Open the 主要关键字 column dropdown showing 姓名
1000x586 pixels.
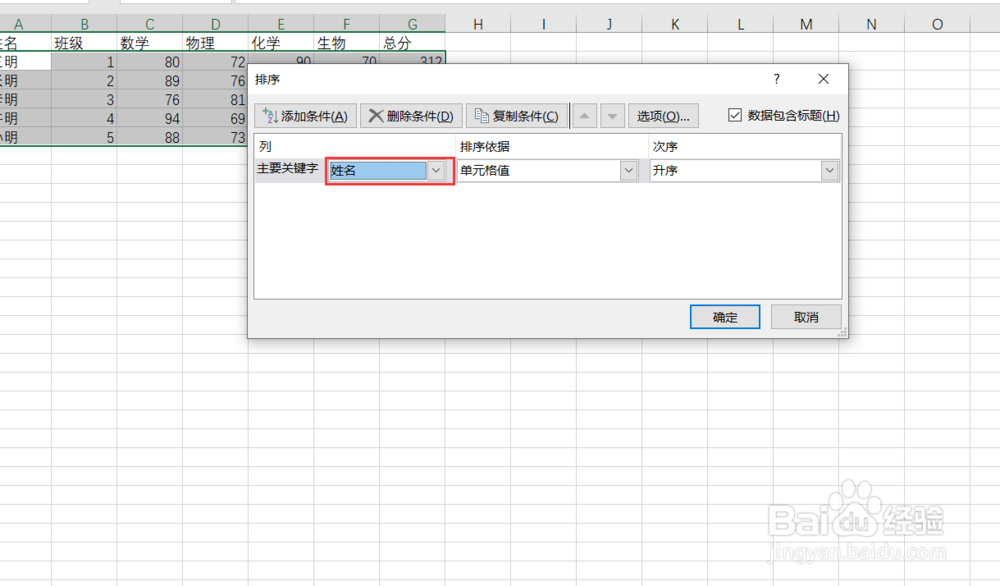point(437,170)
